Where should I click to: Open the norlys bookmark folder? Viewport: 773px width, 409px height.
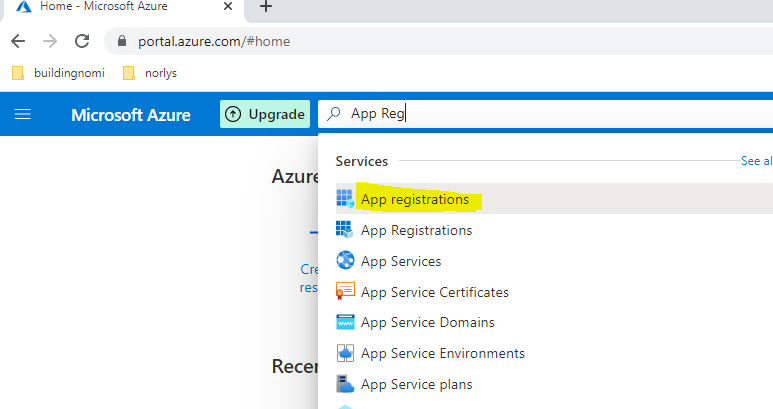[150, 73]
